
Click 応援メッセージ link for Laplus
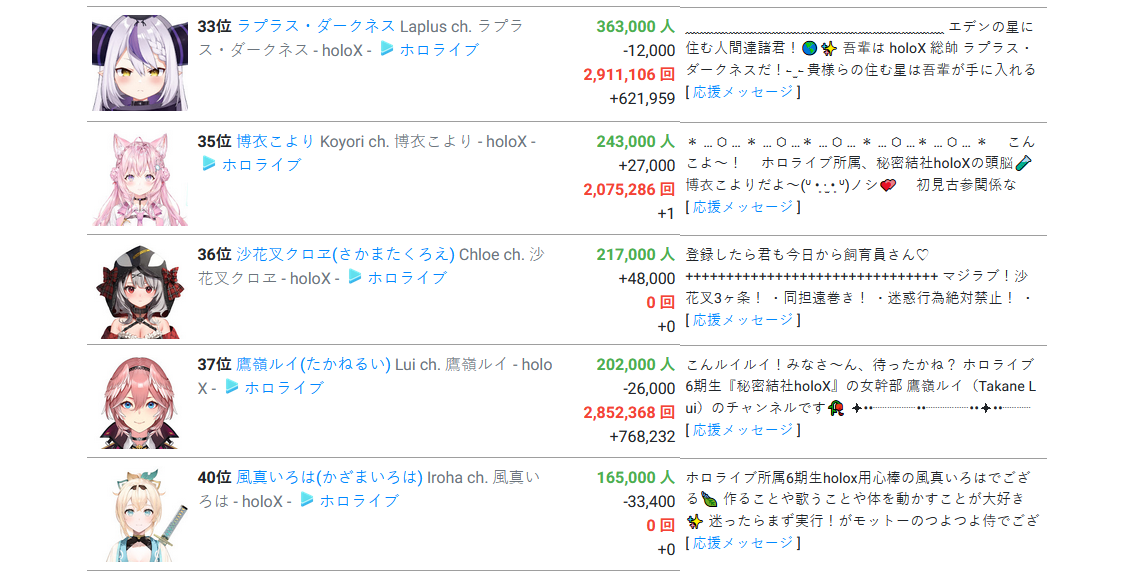[743, 92]
